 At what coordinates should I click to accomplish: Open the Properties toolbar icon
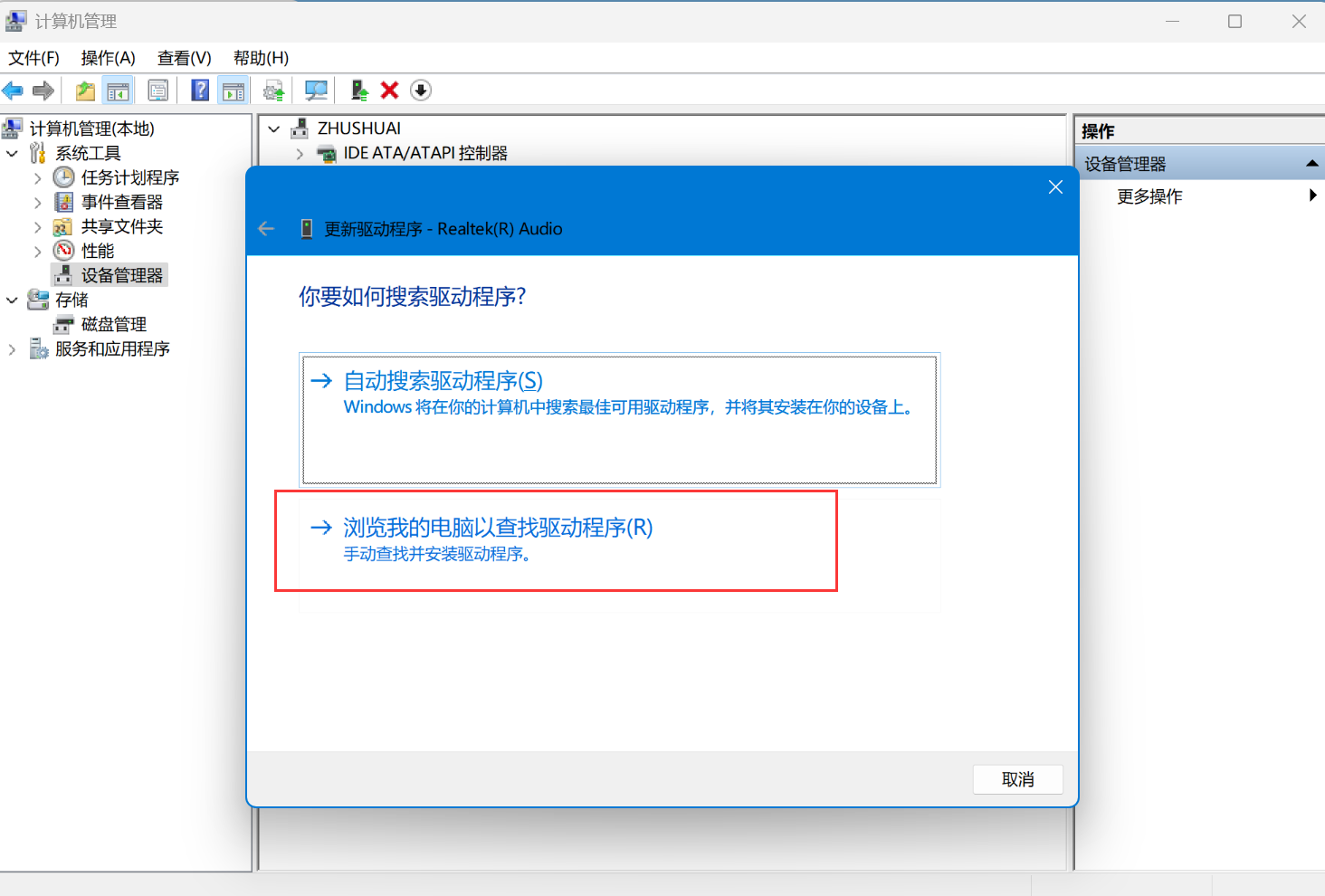pos(158,91)
